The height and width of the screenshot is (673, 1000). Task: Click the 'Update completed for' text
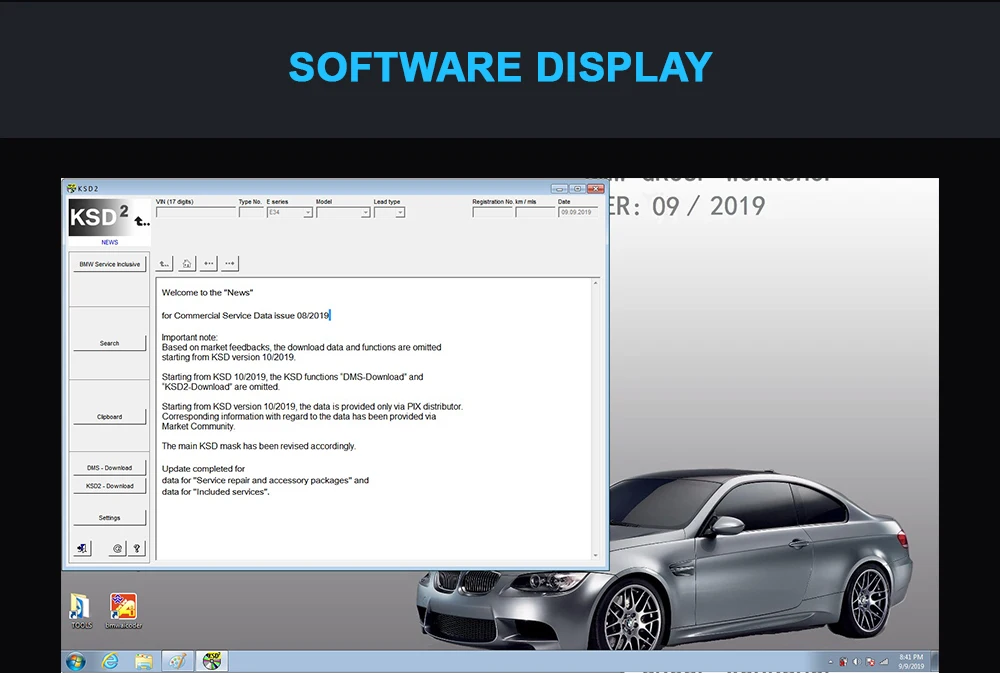[203, 469]
